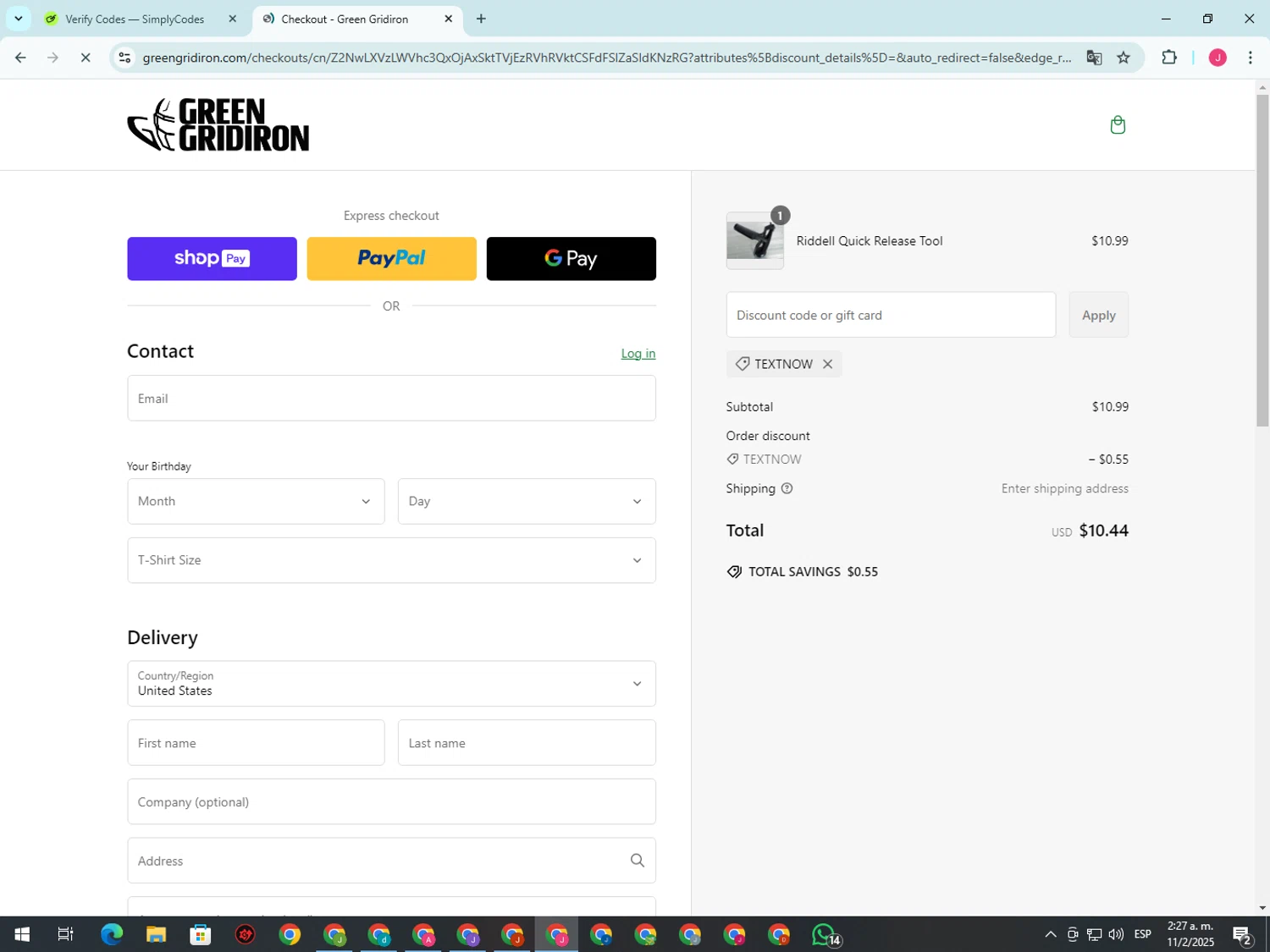Open WhatsApp from the taskbar
The image size is (1270, 952).
pyautogui.click(x=825, y=934)
